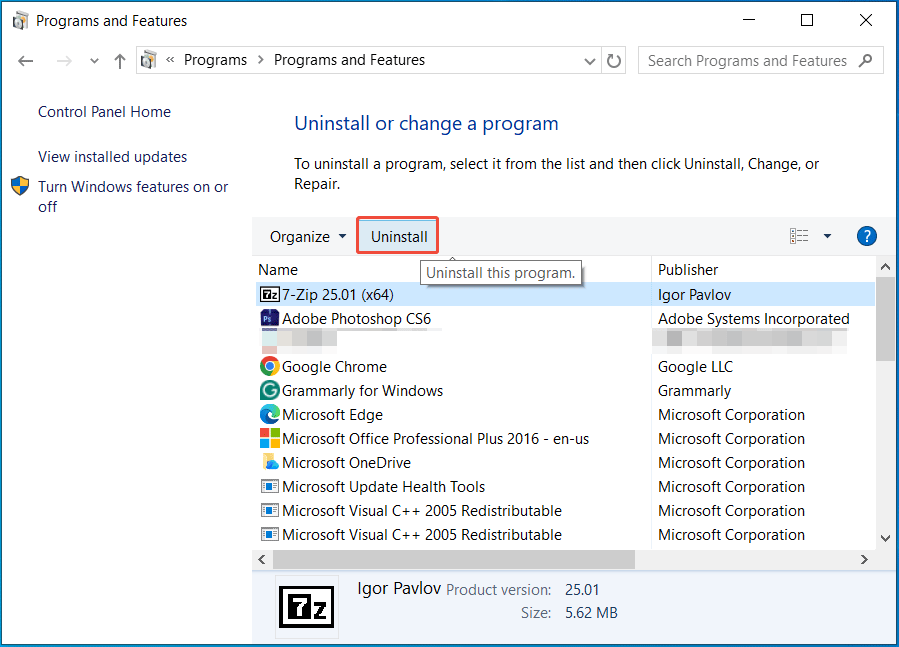Open the change view dropdown arrow
The width and height of the screenshot is (899, 647).
827,236
